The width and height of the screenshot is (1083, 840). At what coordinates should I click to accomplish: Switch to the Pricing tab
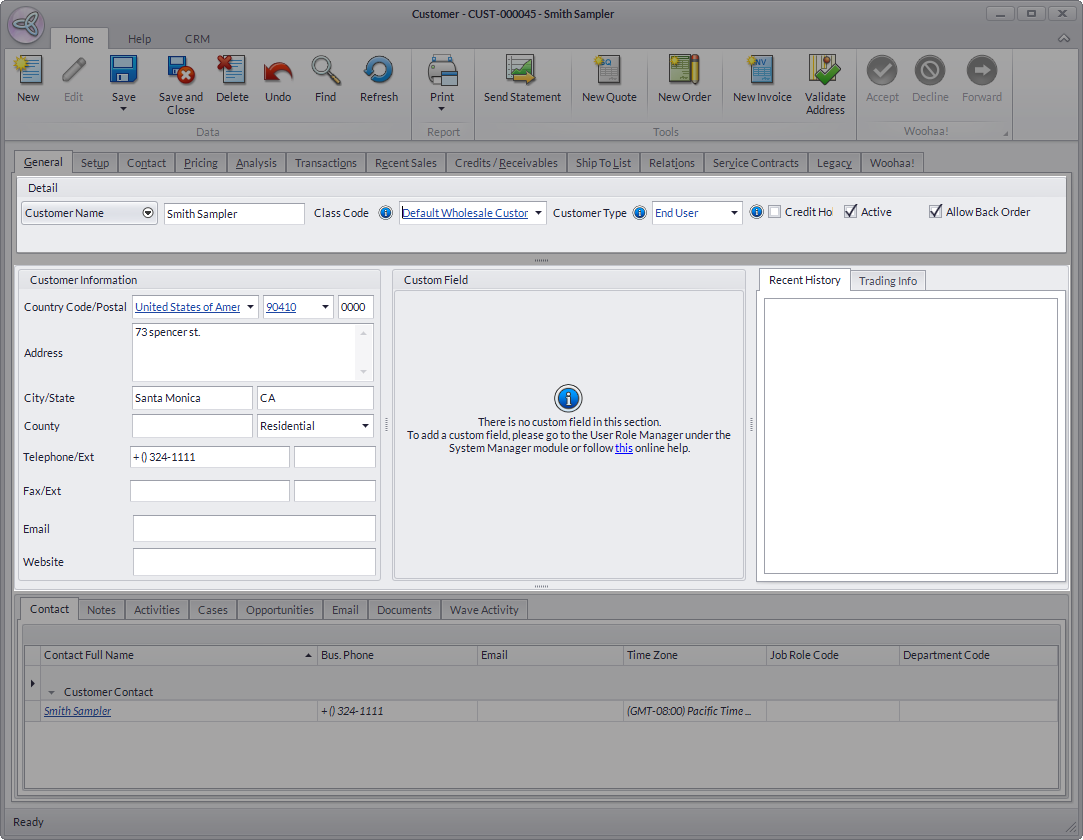(x=200, y=163)
